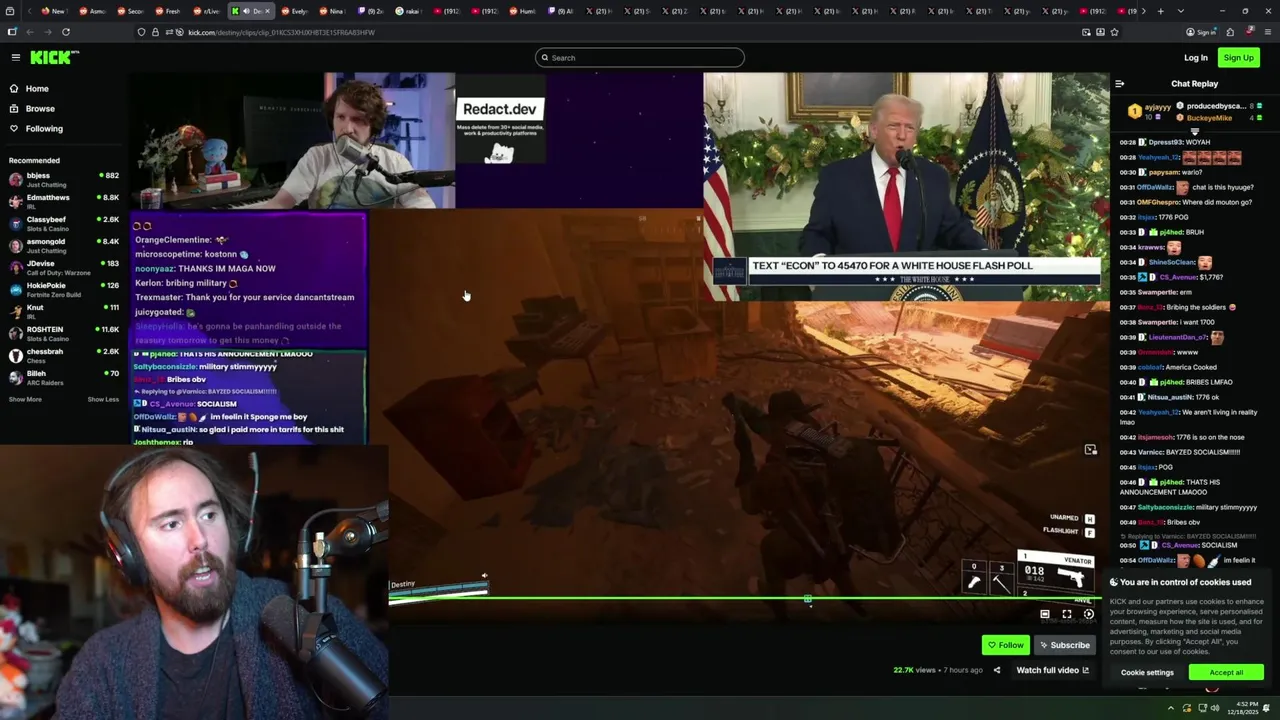Toggle theater mode in the player
The width and height of the screenshot is (1280, 720).
(1045, 614)
